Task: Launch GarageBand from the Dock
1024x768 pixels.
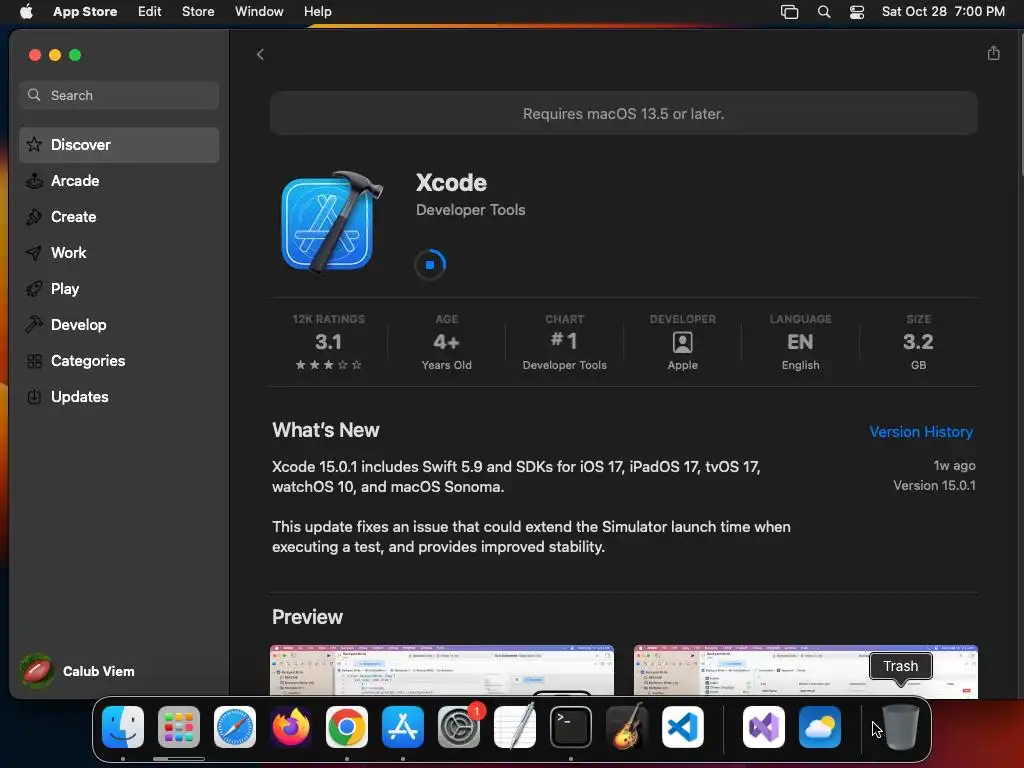Action: click(627, 727)
